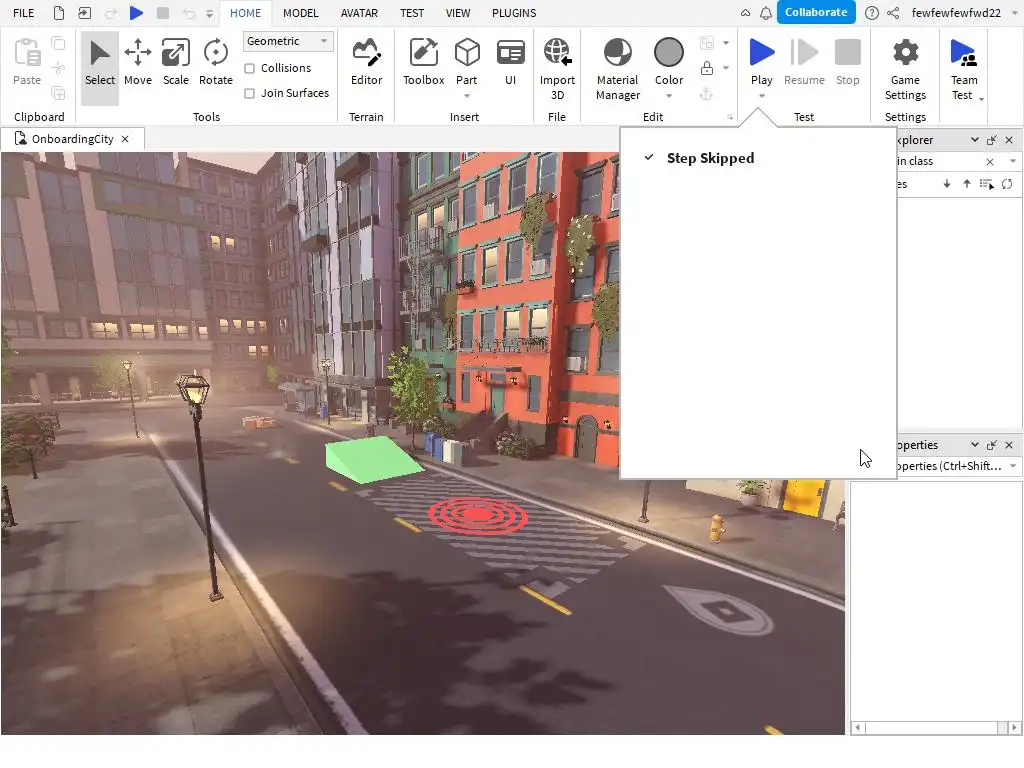This screenshot has width=1024, height=768.
Task: Switch to the PLUGINS ribbon tab
Action: click(x=514, y=13)
